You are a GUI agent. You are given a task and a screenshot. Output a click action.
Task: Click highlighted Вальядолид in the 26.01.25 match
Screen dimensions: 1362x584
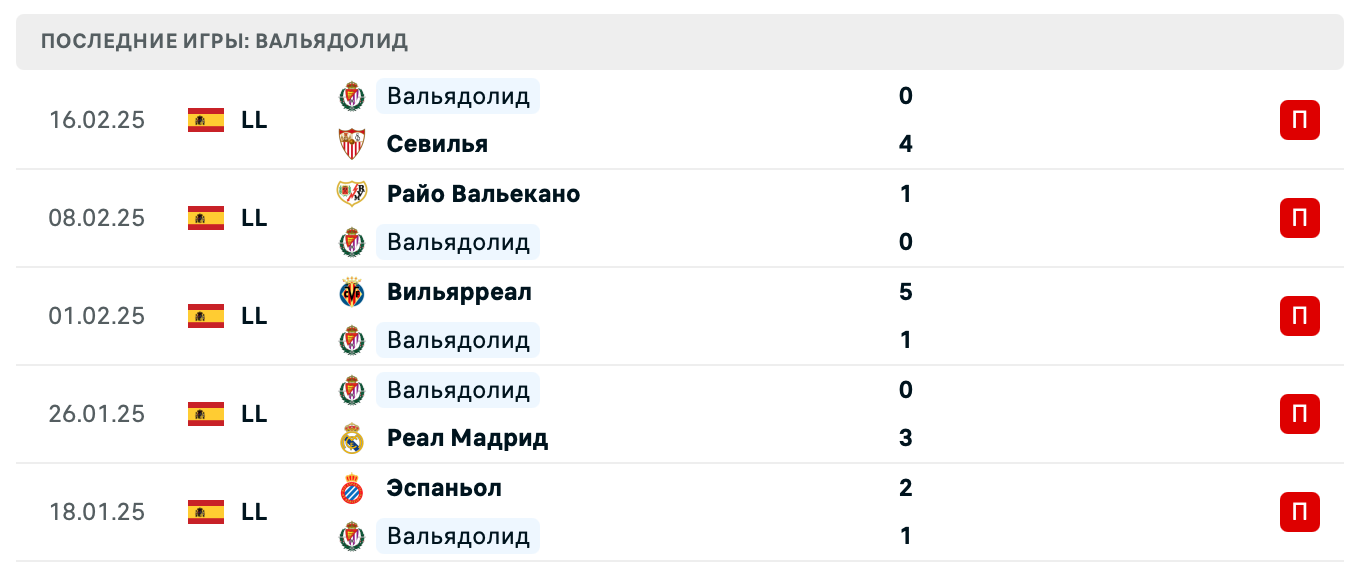pos(458,390)
